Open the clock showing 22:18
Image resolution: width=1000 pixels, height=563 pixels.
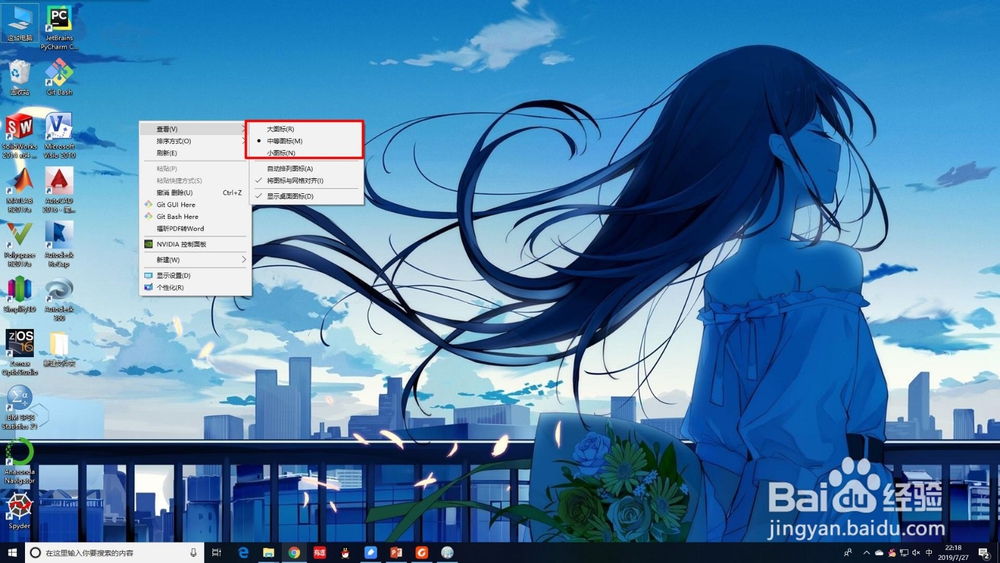tap(953, 553)
